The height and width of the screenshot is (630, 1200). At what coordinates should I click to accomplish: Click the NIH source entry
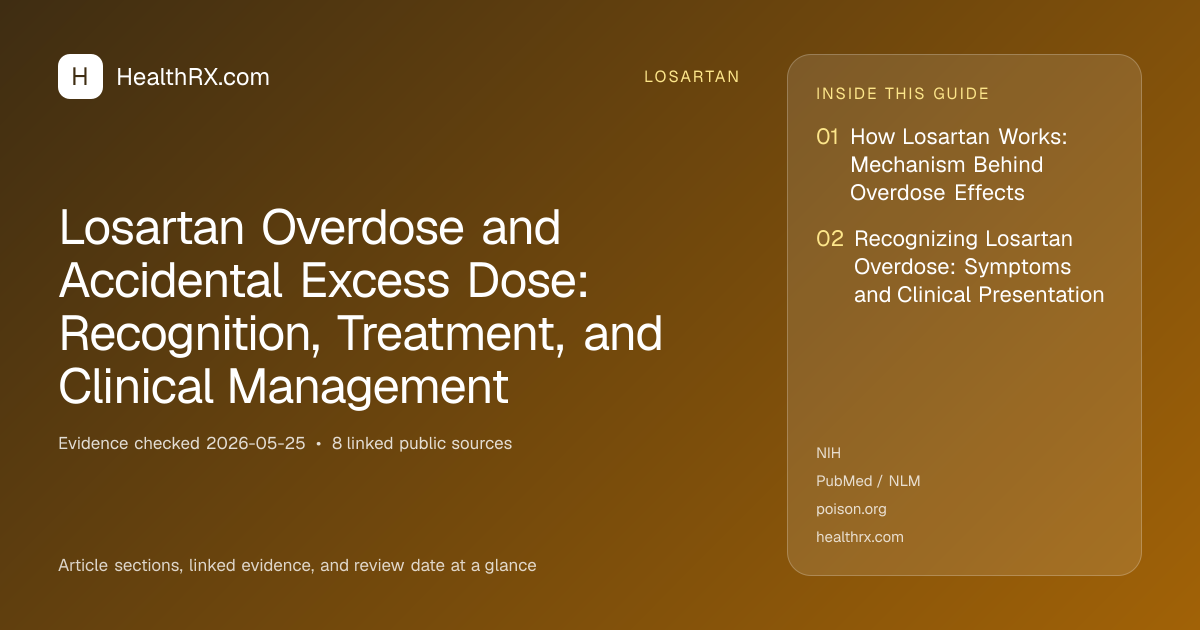829,453
